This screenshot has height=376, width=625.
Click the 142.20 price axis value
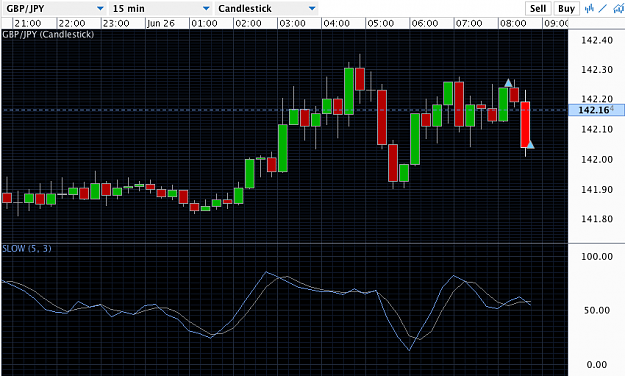click(x=597, y=99)
